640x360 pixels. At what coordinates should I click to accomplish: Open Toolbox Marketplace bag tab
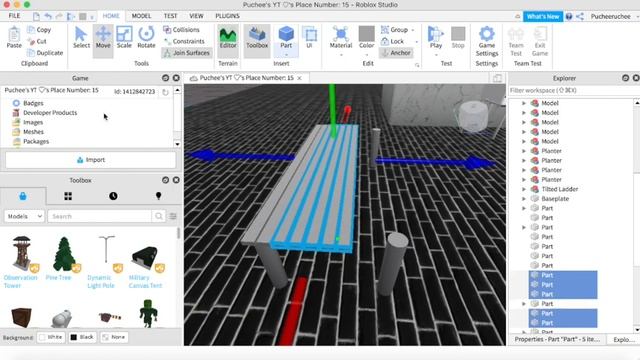pyautogui.click(x=23, y=196)
